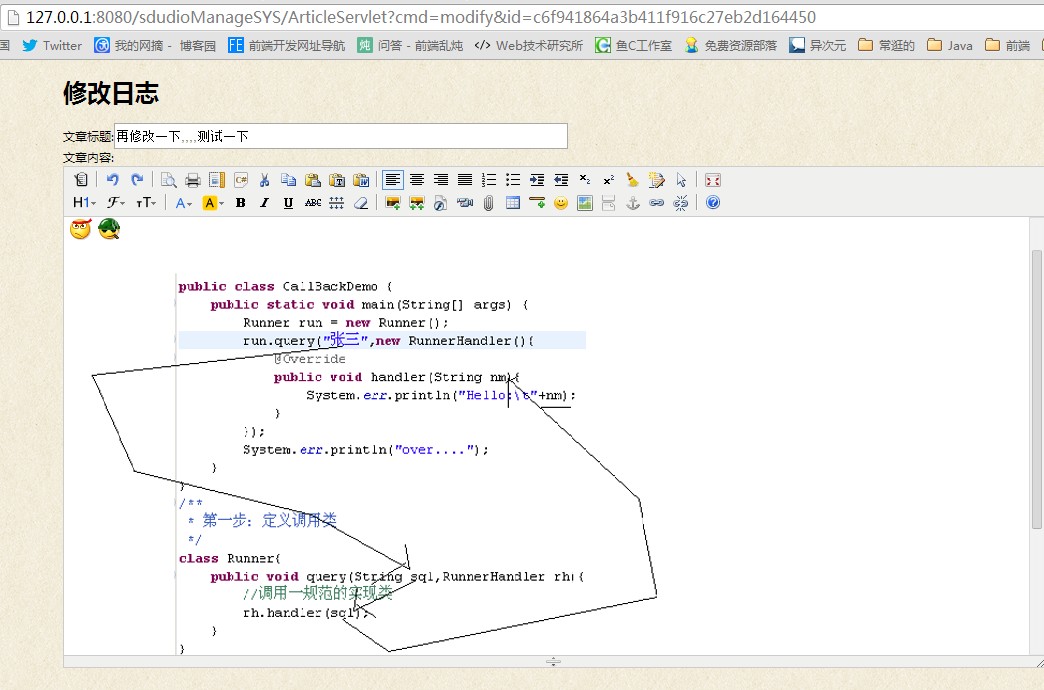Run quick format on the content
1044x690 pixels.
pos(656,180)
